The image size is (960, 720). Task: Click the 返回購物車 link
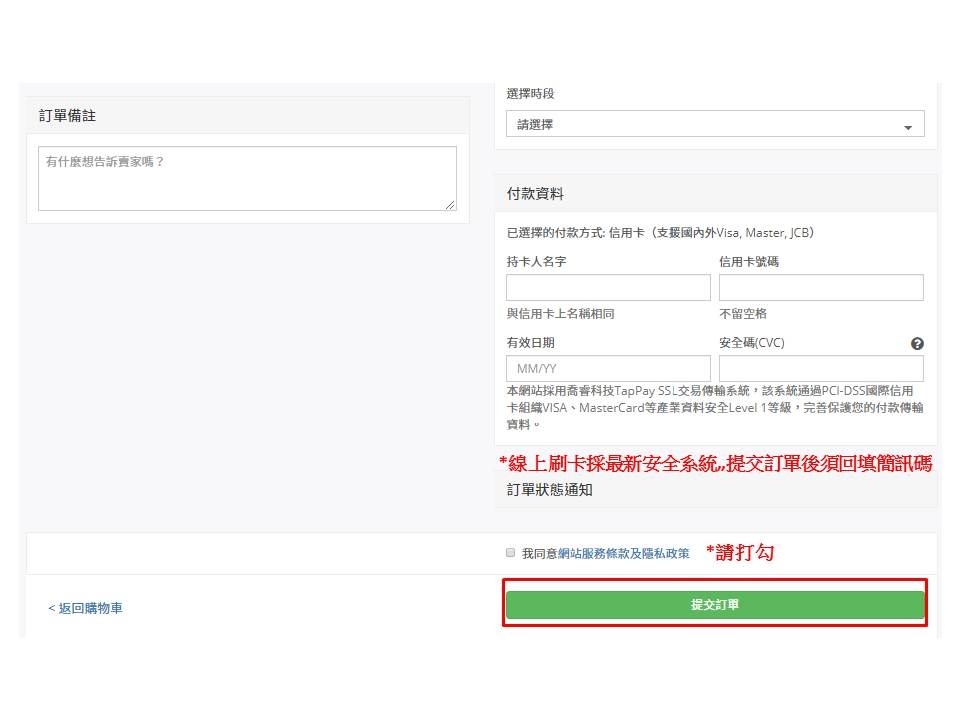[86, 608]
